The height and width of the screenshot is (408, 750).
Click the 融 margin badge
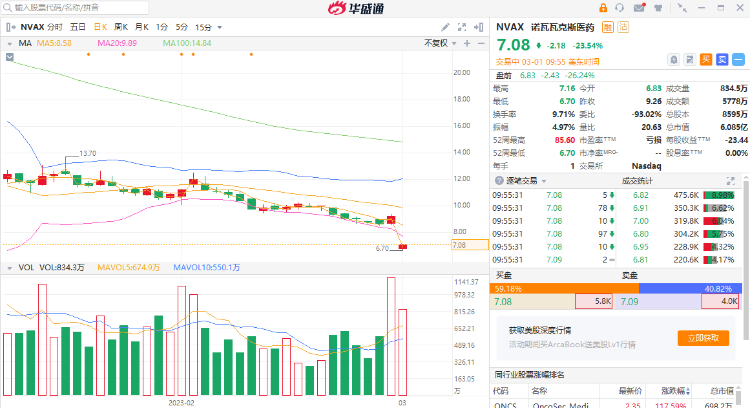click(x=607, y=27)
